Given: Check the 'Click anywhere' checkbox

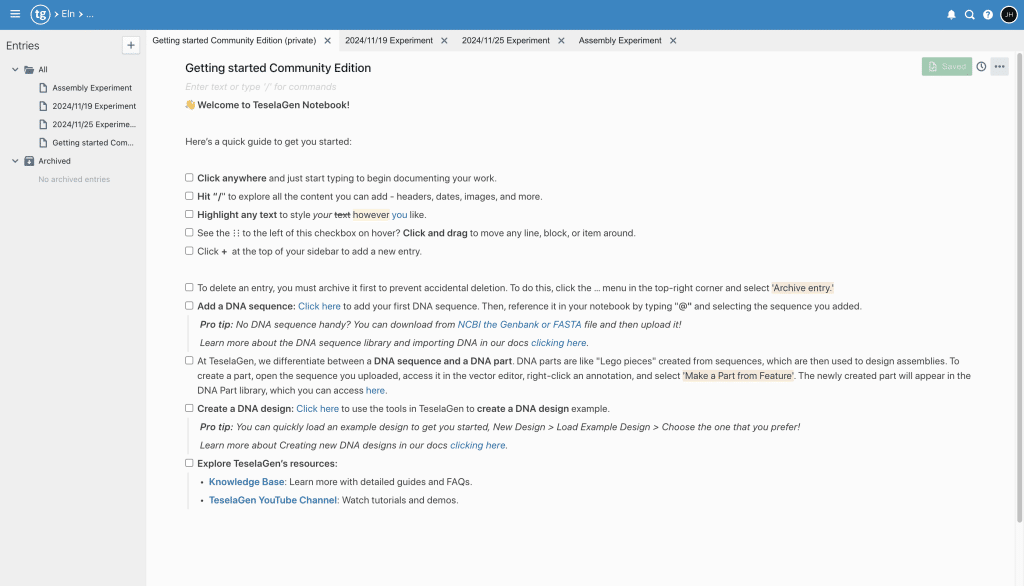Looking at the screenshot, I should (189, 178).
